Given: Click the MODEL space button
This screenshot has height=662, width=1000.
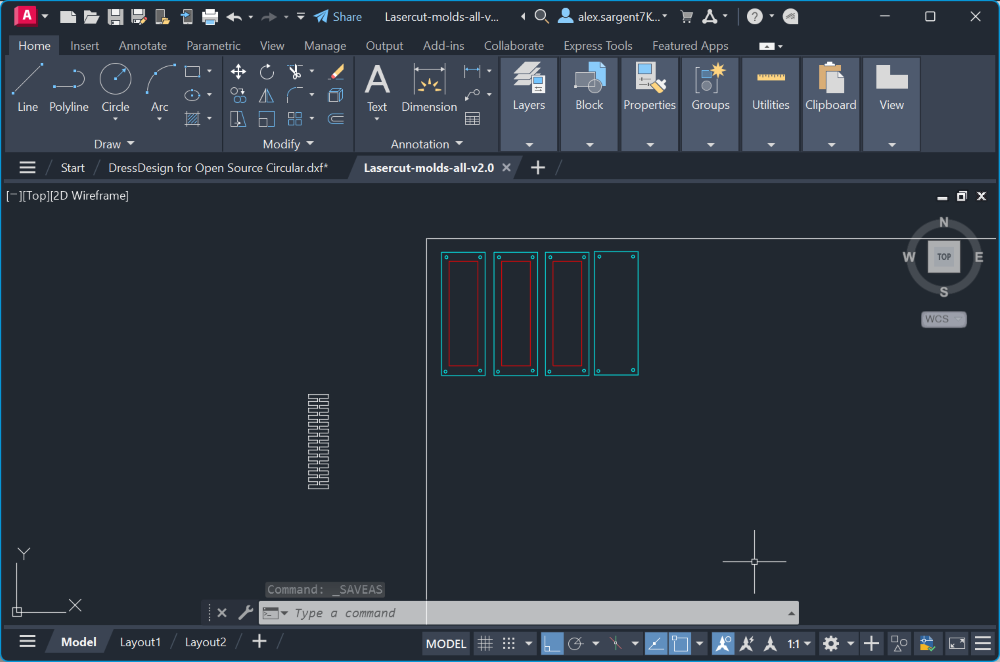Looking at the screenshot, I should (446, 643).
